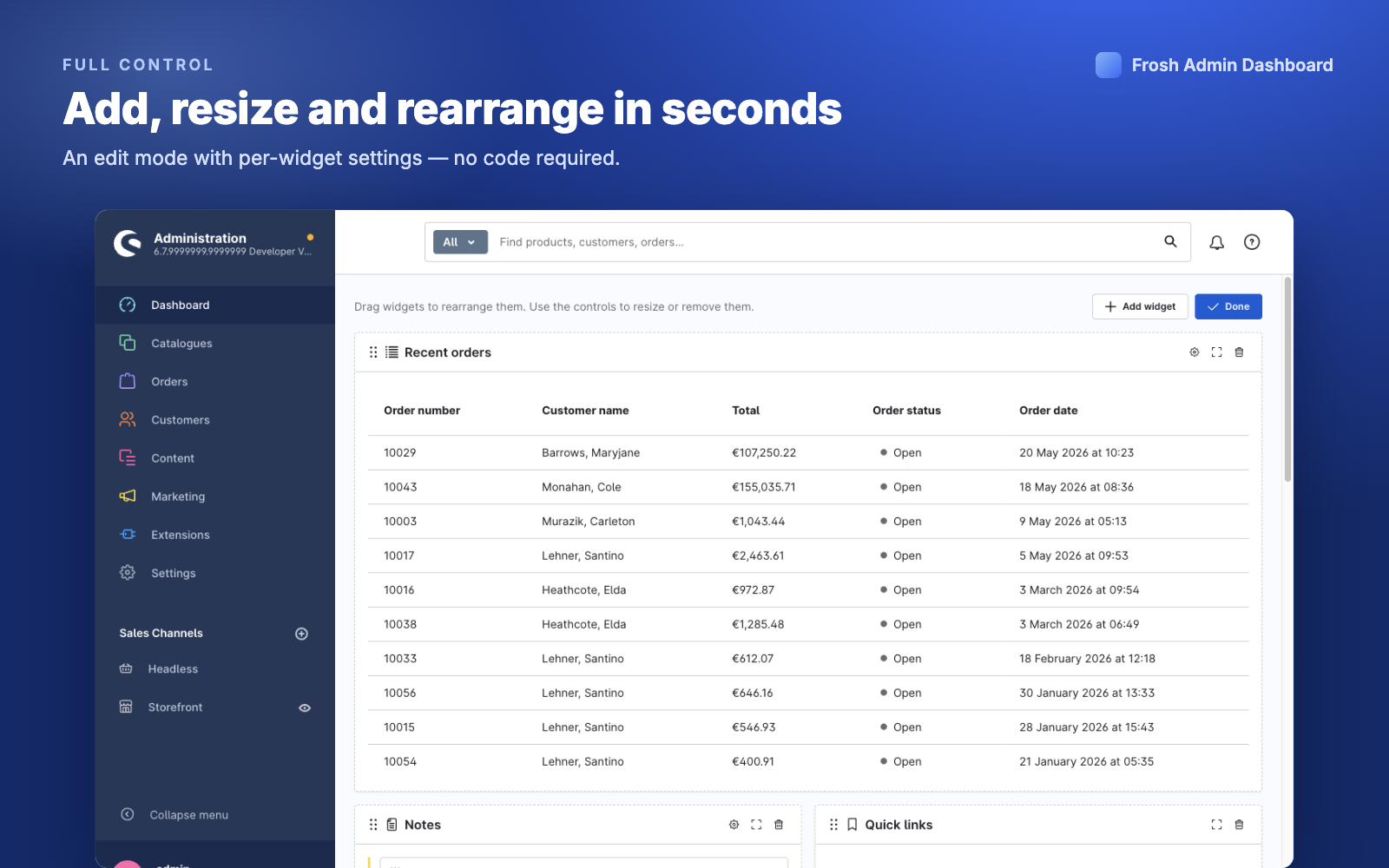This screenshot has width=1389, height=868.
Task: Click the Done button
Action: tap(1228, 306)
